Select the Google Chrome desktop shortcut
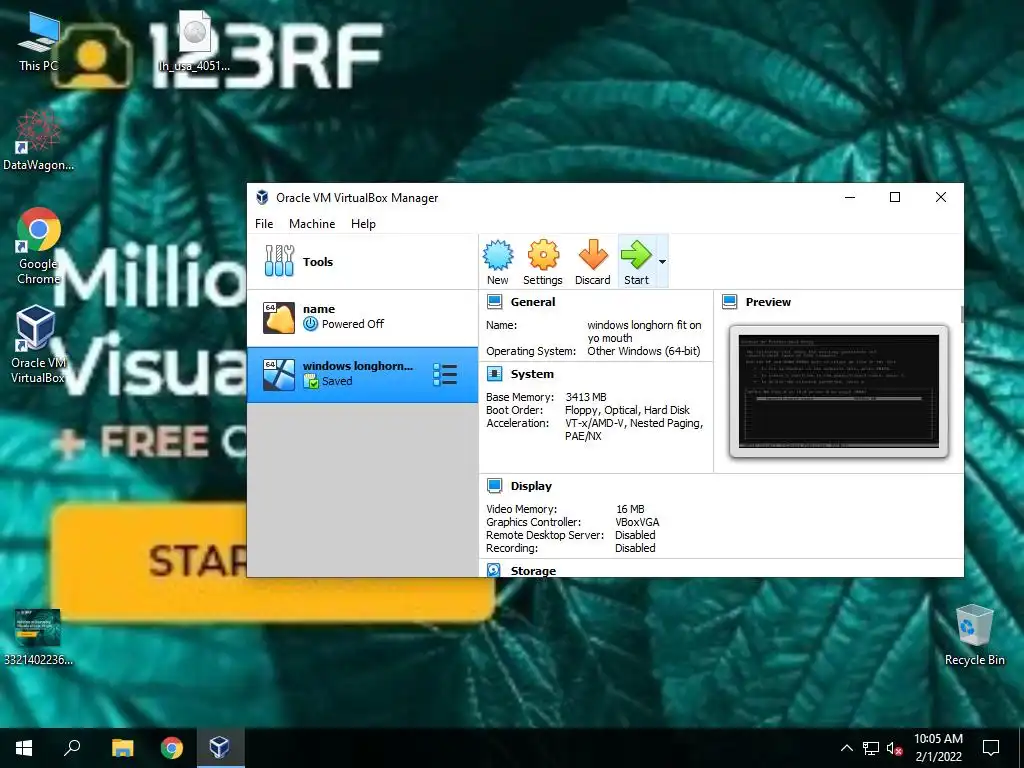 pyautogui.click(x=39, y=247)
